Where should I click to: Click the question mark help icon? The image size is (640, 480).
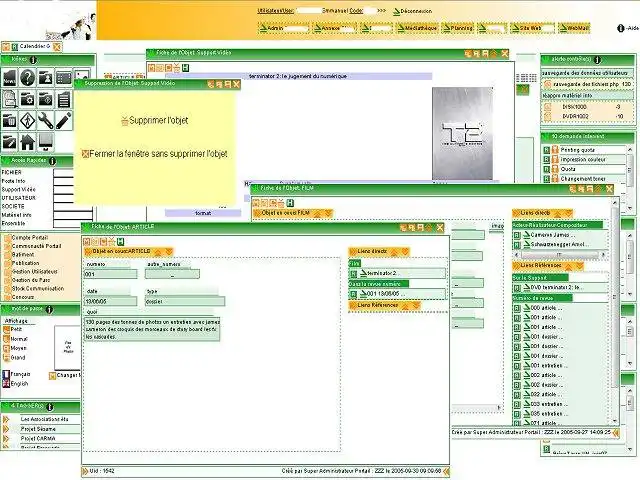pos(28,77)
